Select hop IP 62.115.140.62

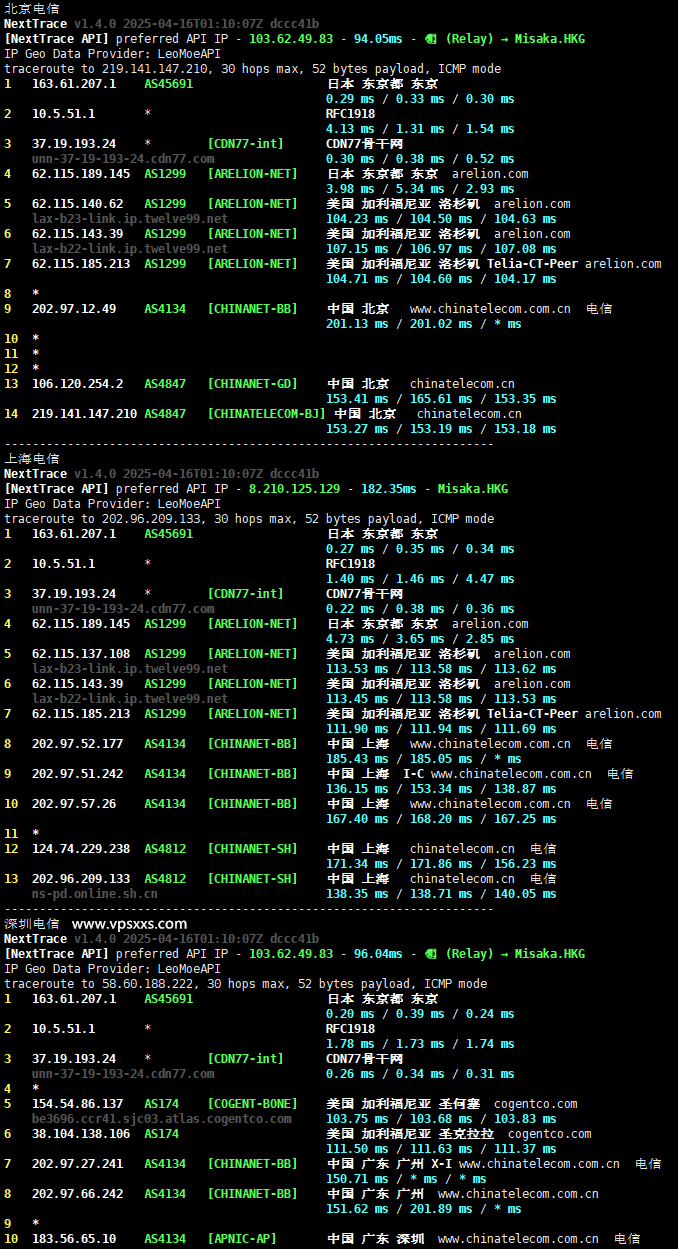78,204
